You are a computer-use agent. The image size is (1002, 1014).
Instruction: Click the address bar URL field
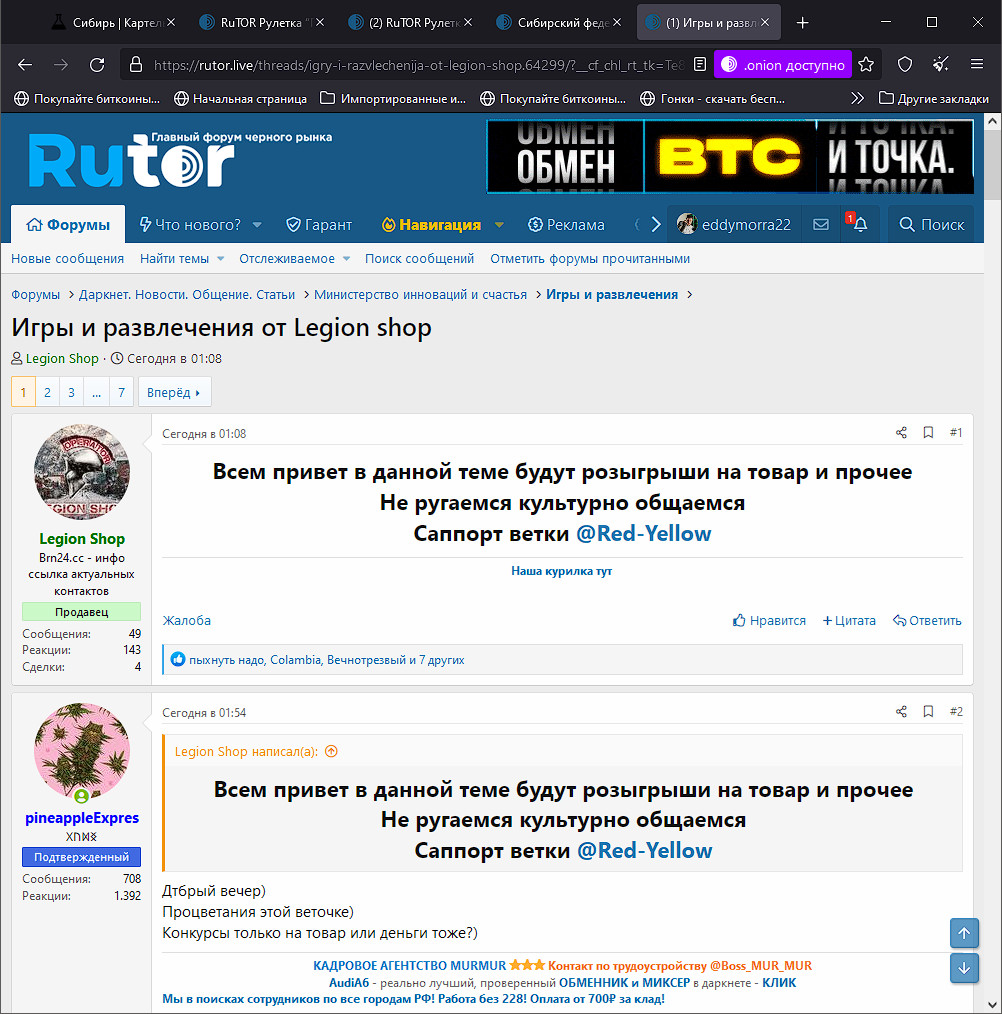pos(418,65)
